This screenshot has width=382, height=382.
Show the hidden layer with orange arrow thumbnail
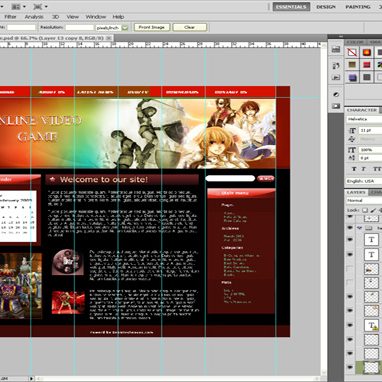(x=350, y=269)
